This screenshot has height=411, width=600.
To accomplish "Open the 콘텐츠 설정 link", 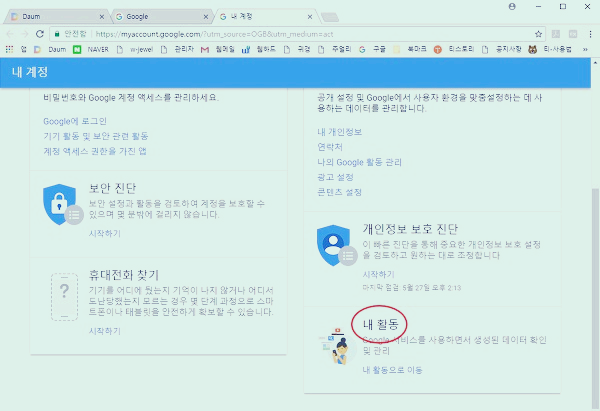I will coord(339,192).
